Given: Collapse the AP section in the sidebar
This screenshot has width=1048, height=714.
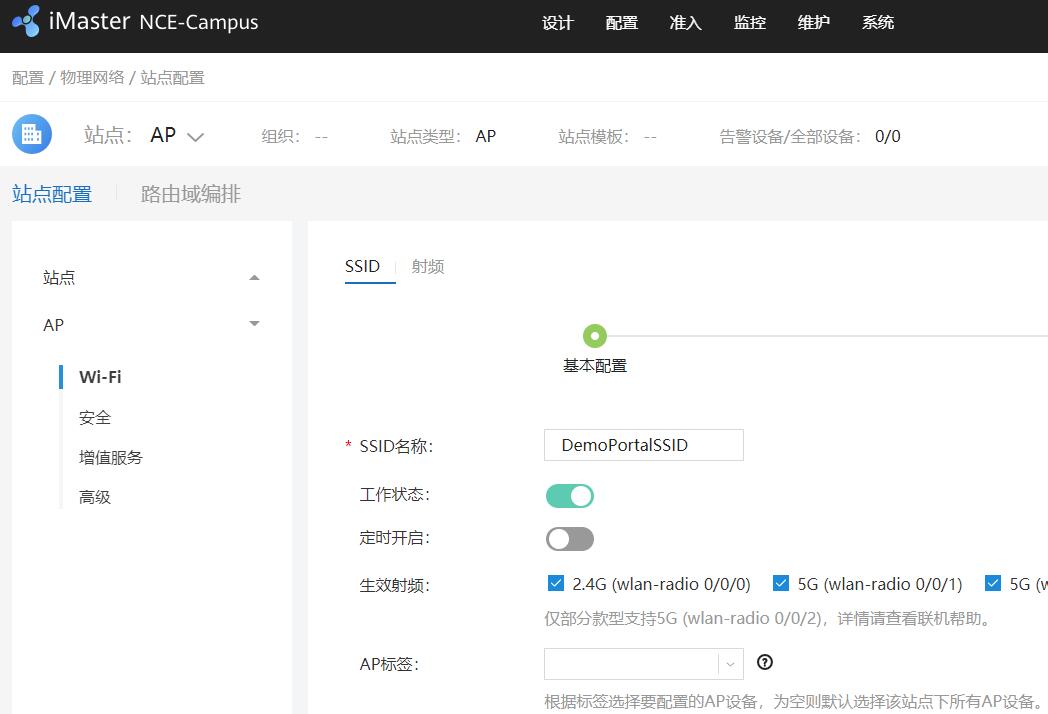Looking at the screenshot, I should [254, 325].
